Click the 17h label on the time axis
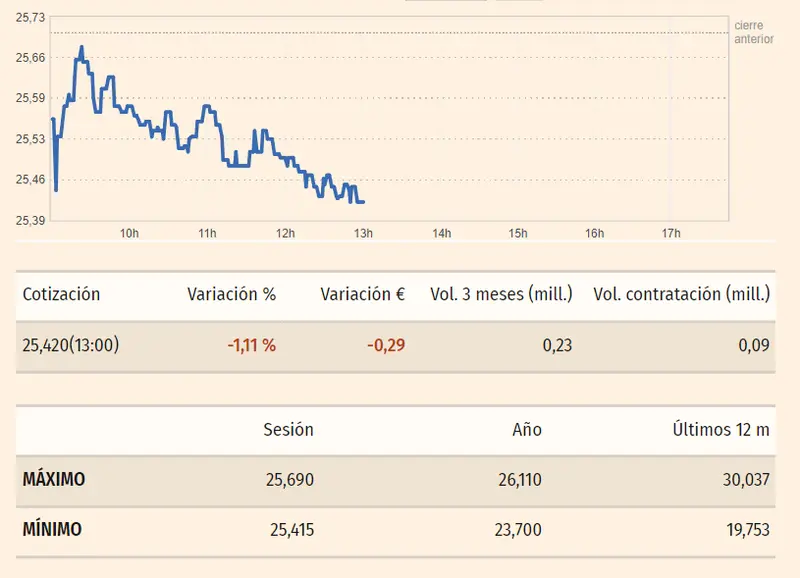 point(672,234)
